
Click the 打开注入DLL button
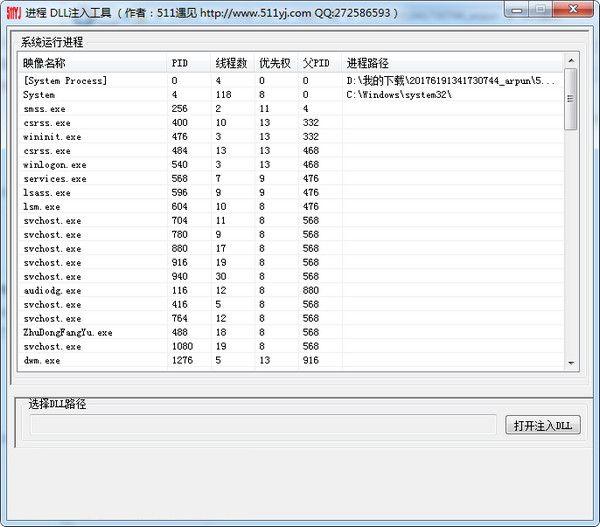click(x=542, y=425)
